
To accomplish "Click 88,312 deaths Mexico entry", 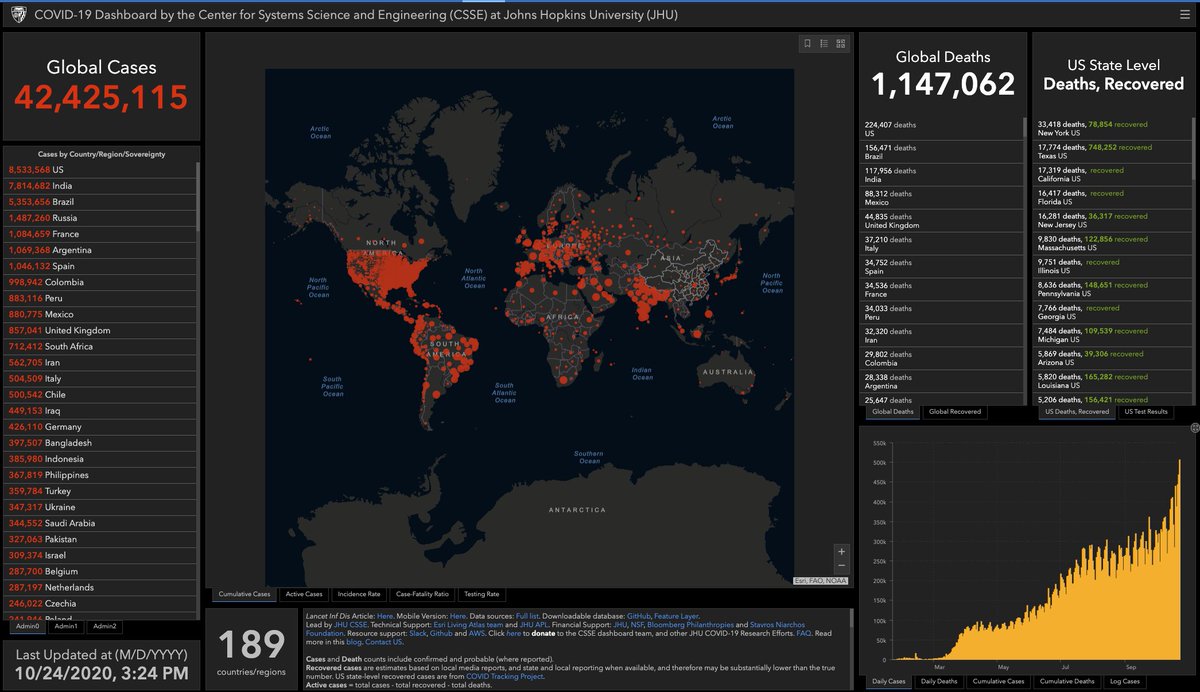I will (942, 198).
